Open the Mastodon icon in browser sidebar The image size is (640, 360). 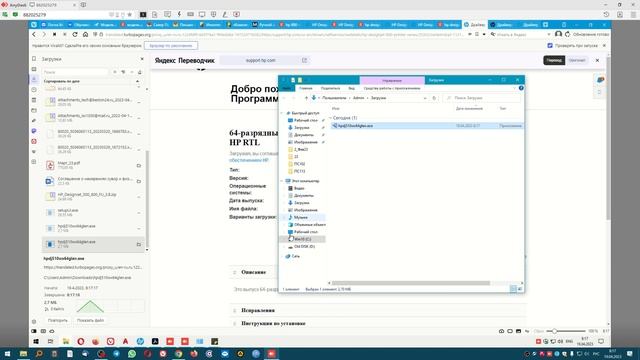pos(34,131)
